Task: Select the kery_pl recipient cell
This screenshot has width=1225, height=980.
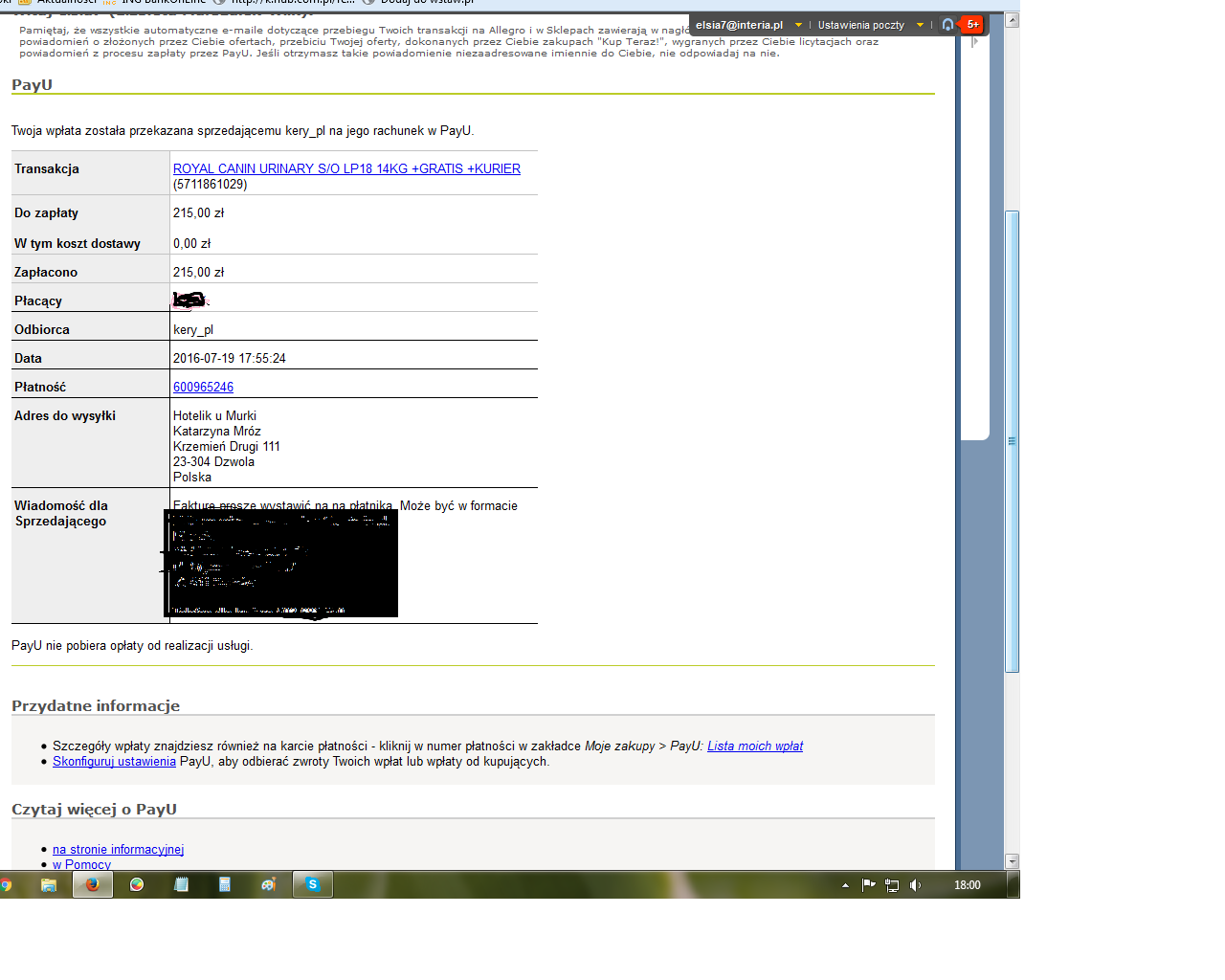Action: pyautogui.click(x=193, y=329)
